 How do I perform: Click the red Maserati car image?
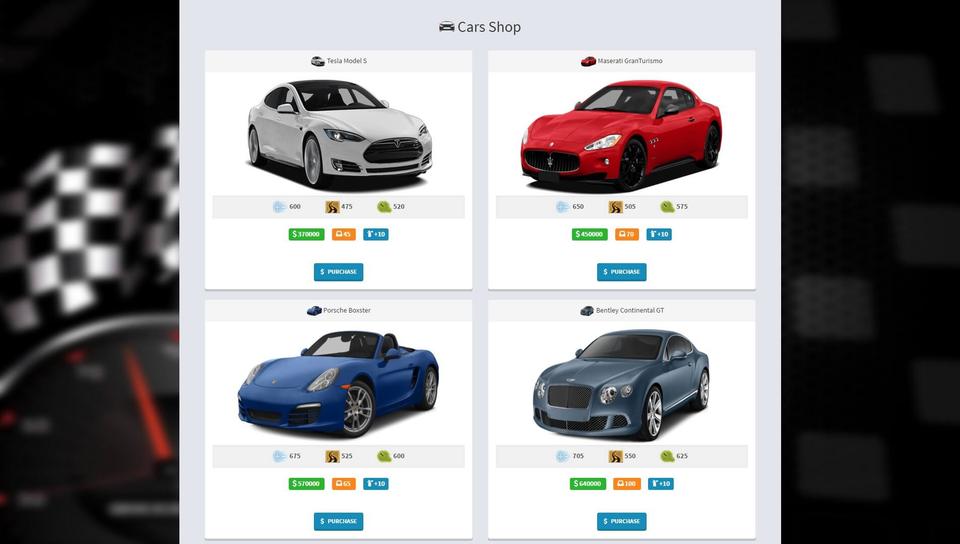click(621, 136)
